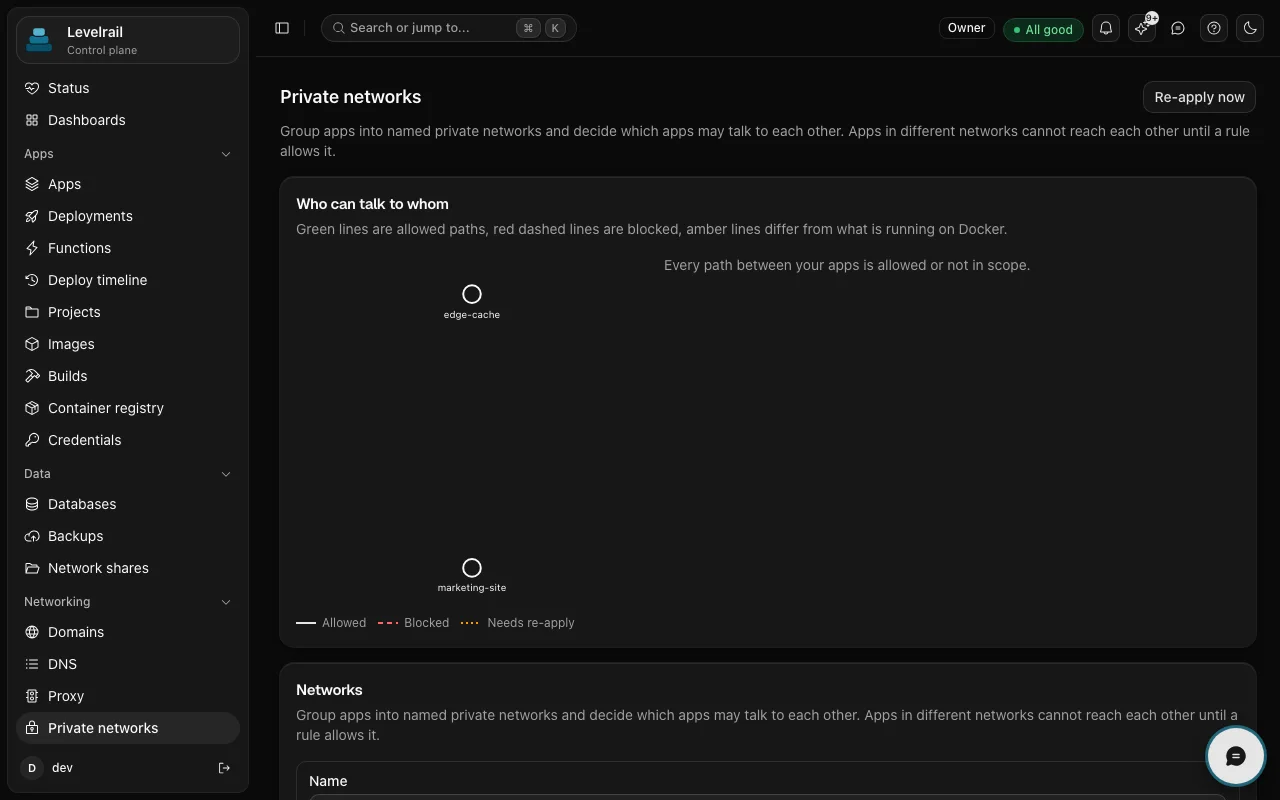1280x800 pixels.
Task: Click the Builds hammer icon
Action: point(32,376)
